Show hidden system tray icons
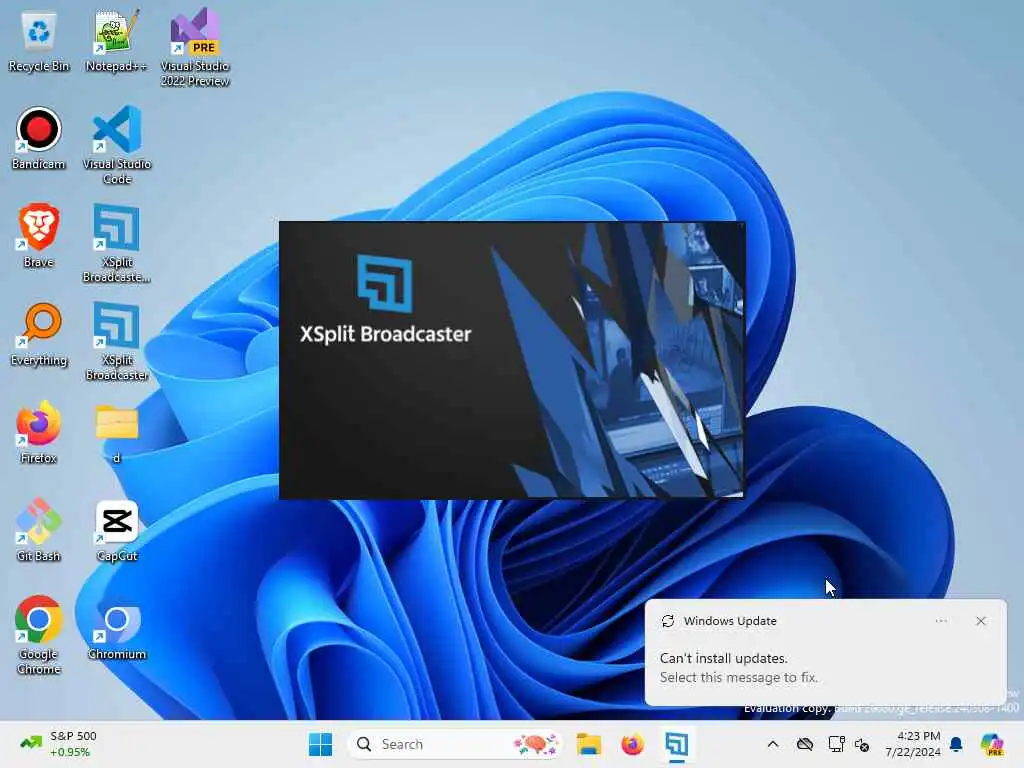 [773, 744]
